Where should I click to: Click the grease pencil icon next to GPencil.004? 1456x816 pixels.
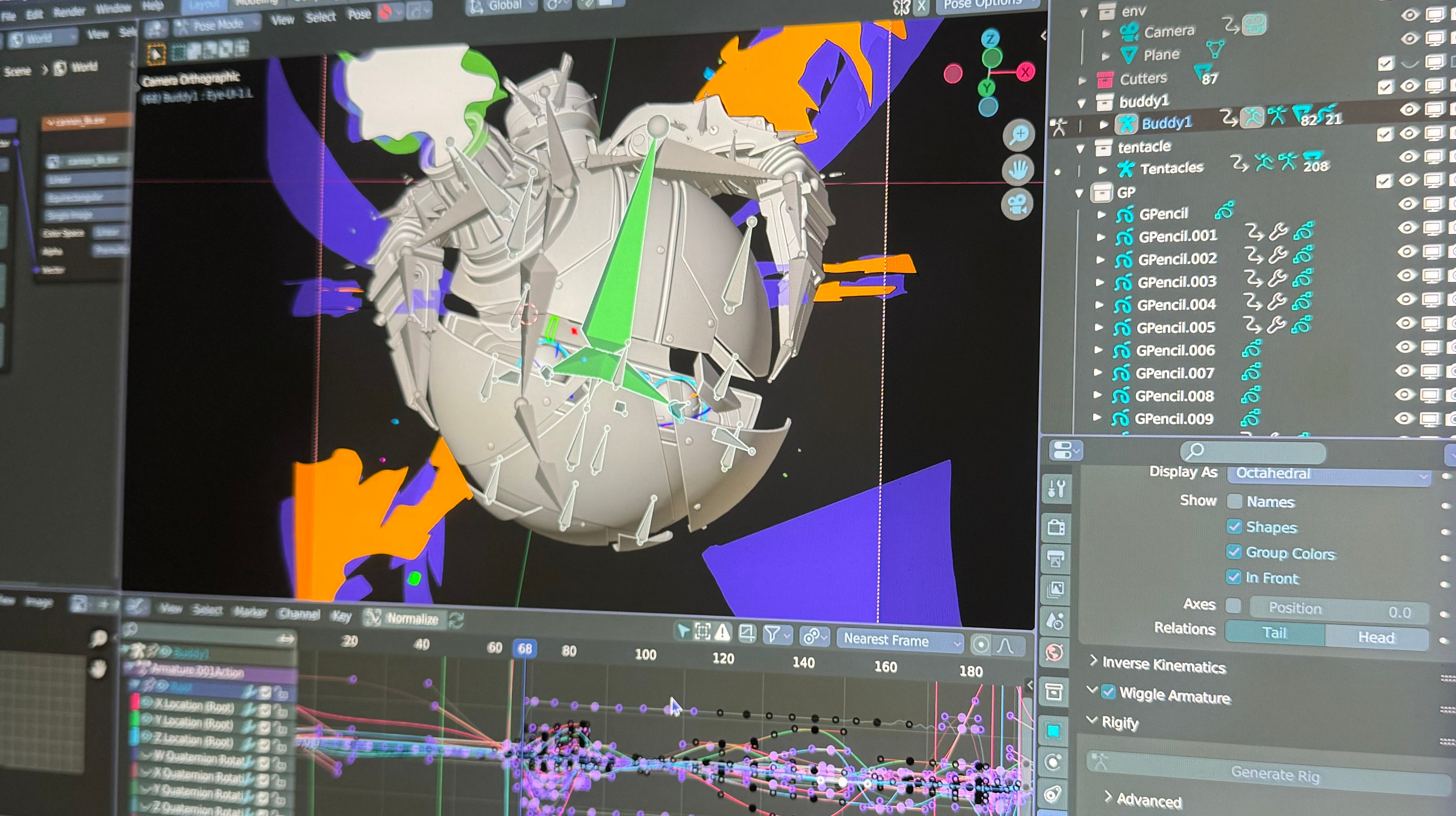1124,304
